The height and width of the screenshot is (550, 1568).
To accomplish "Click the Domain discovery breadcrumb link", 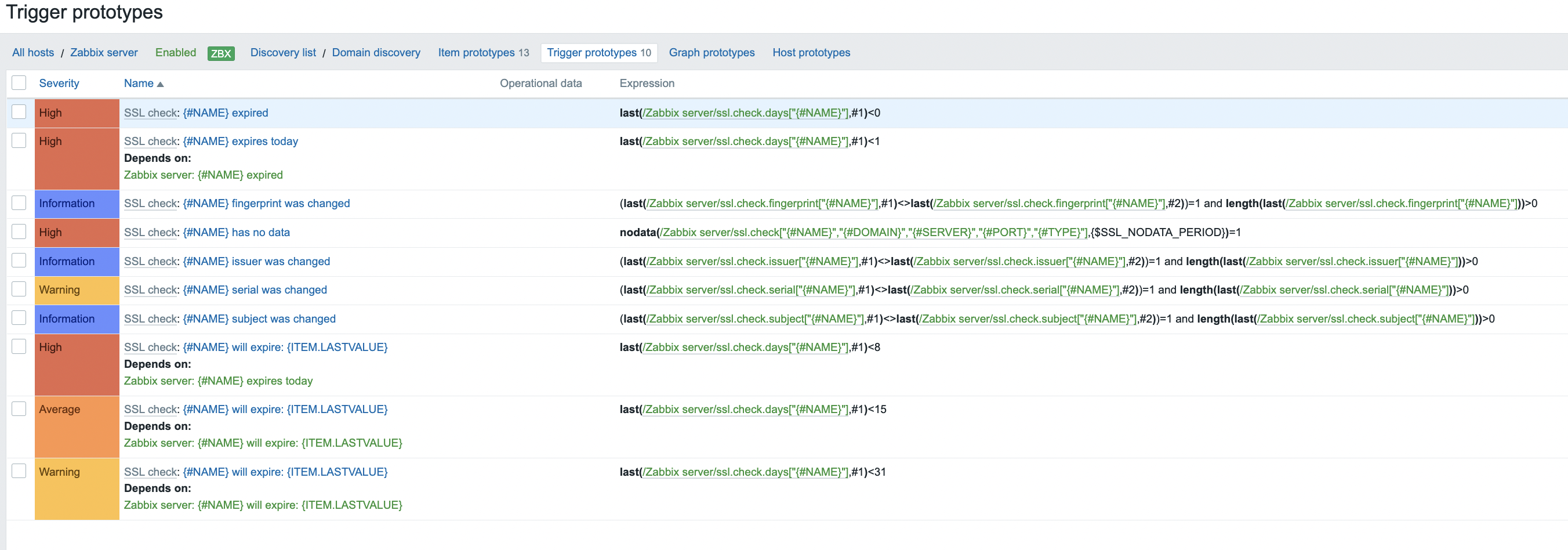I will (x=376, y=53).
